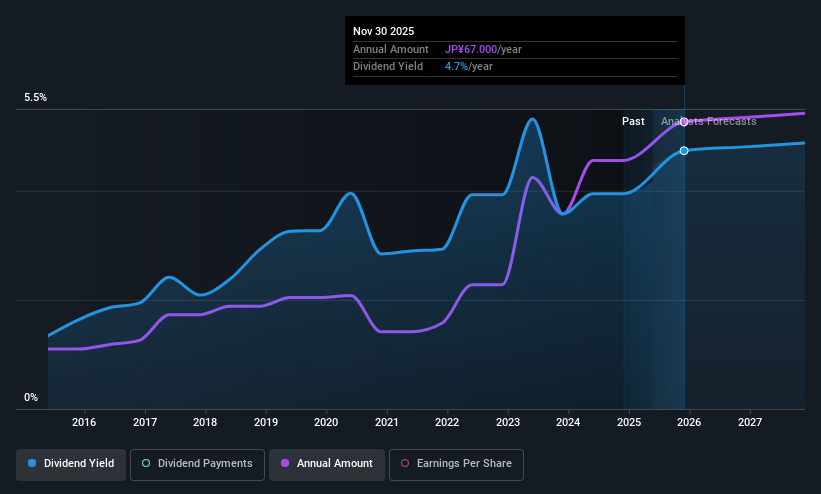Click the 2019 x-axis label
Screen dimensions: 821x494
point(266,422)
